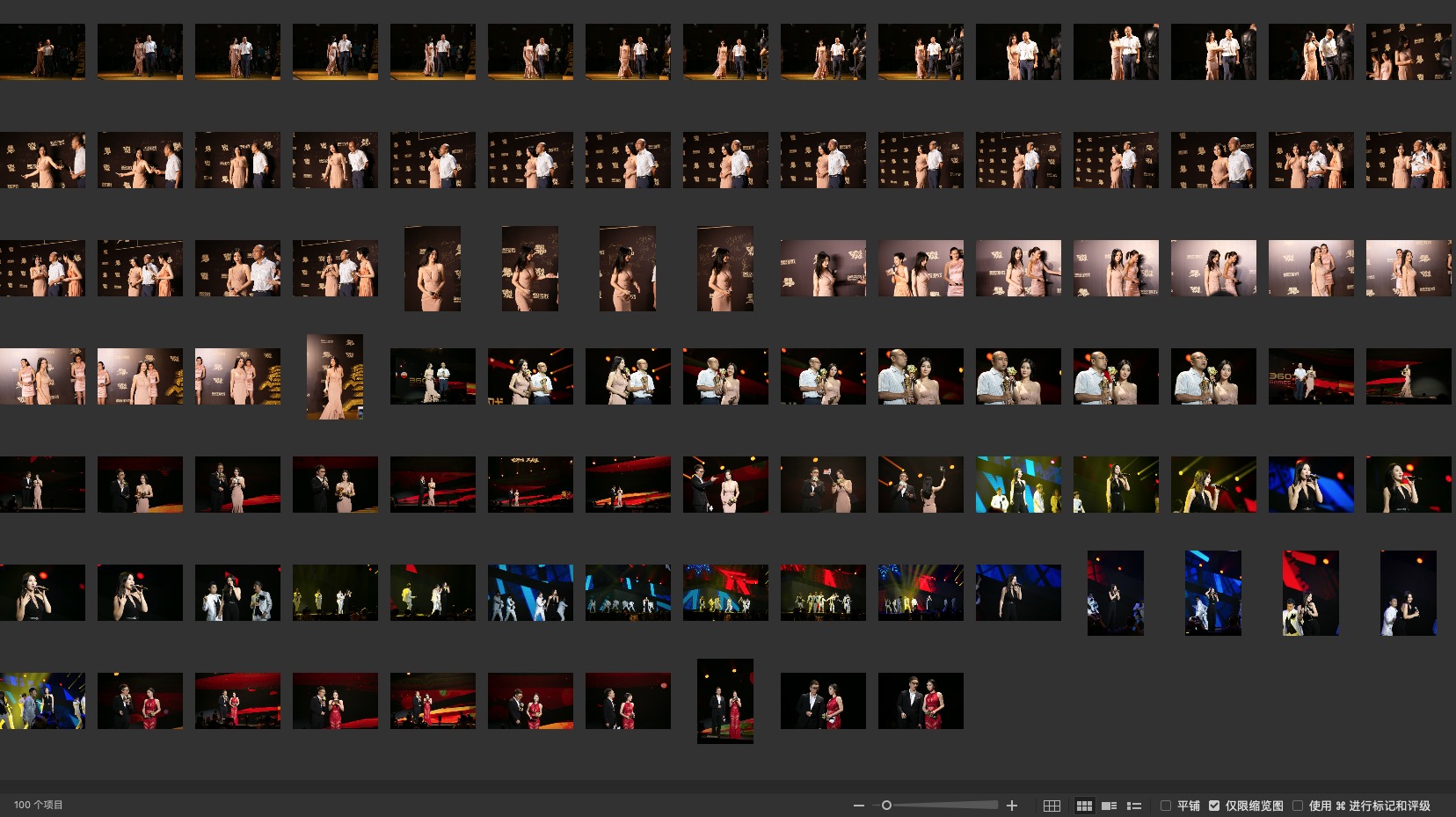Uncheck the 仅限缩览图 checkbox
This screenshot has height=817, width=1456.
[1214, 806]
